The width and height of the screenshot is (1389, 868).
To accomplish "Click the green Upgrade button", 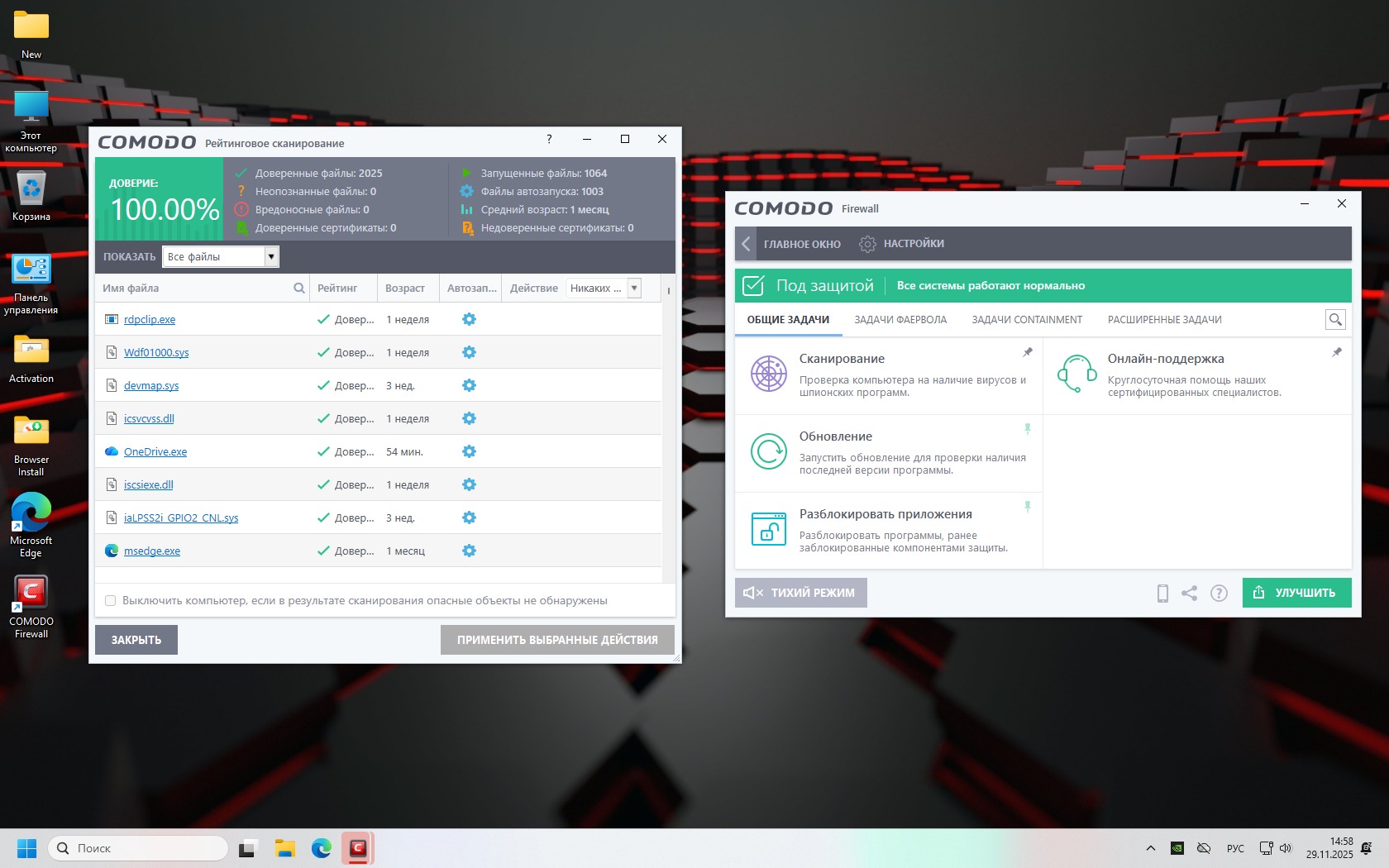I will point(1296,593).
